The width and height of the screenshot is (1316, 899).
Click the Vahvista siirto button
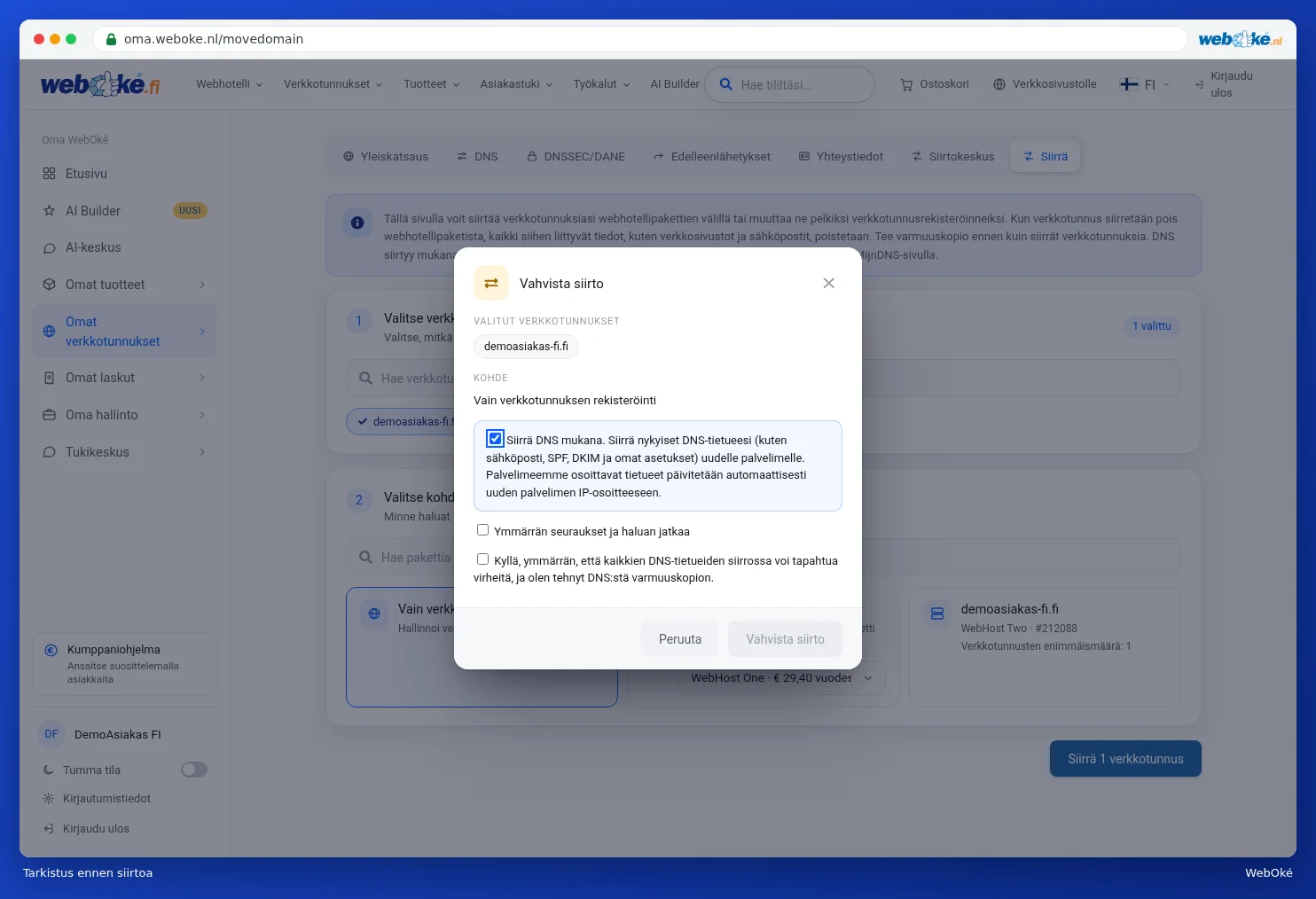(786, 639)
